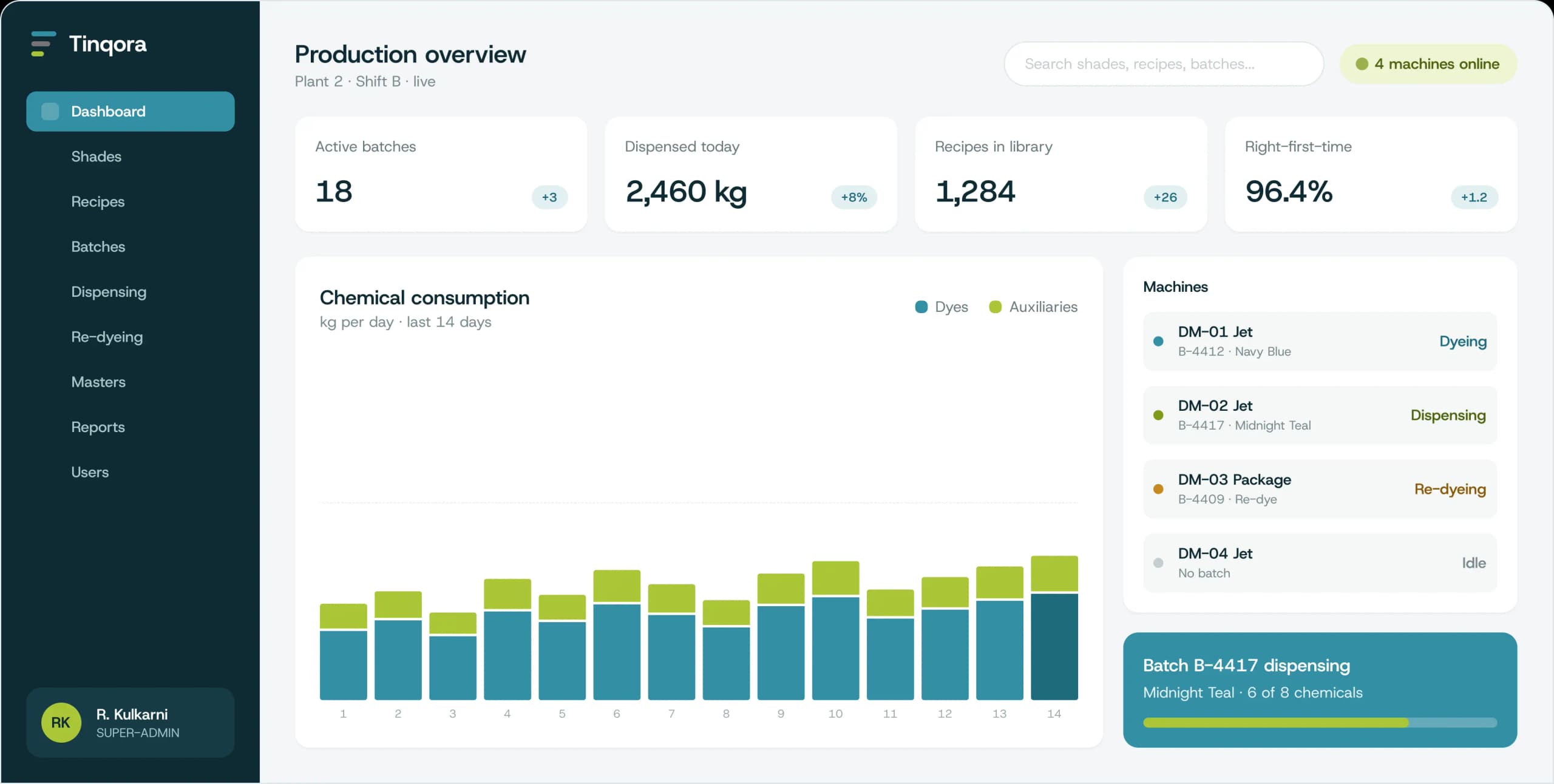Click the DM-02 Jet green status dot
This screenshot has width=1554, height=784.
[1158, 415]
